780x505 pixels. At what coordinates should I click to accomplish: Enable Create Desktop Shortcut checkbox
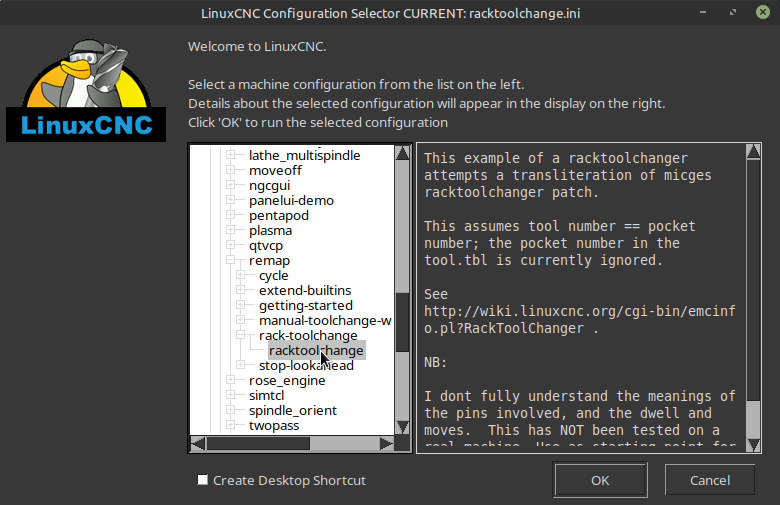(203, 480)
